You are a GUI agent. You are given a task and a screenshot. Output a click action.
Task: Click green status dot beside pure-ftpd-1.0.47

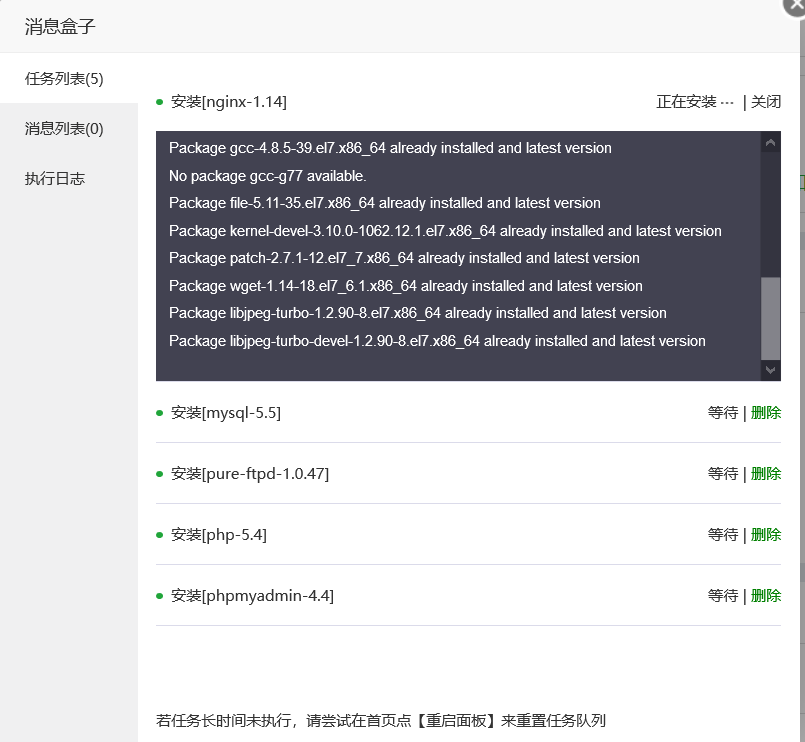pyautogui.click(x=160, y=474)
